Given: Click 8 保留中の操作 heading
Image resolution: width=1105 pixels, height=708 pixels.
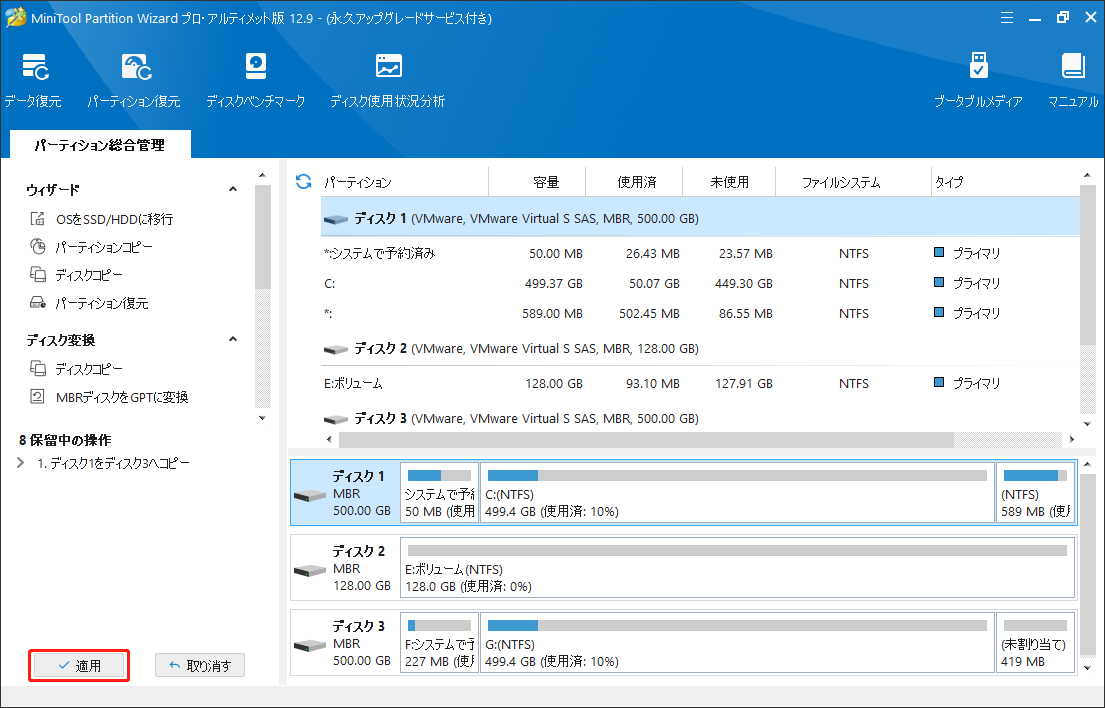Looking at the screenshot, I should [x=65, y=440].
